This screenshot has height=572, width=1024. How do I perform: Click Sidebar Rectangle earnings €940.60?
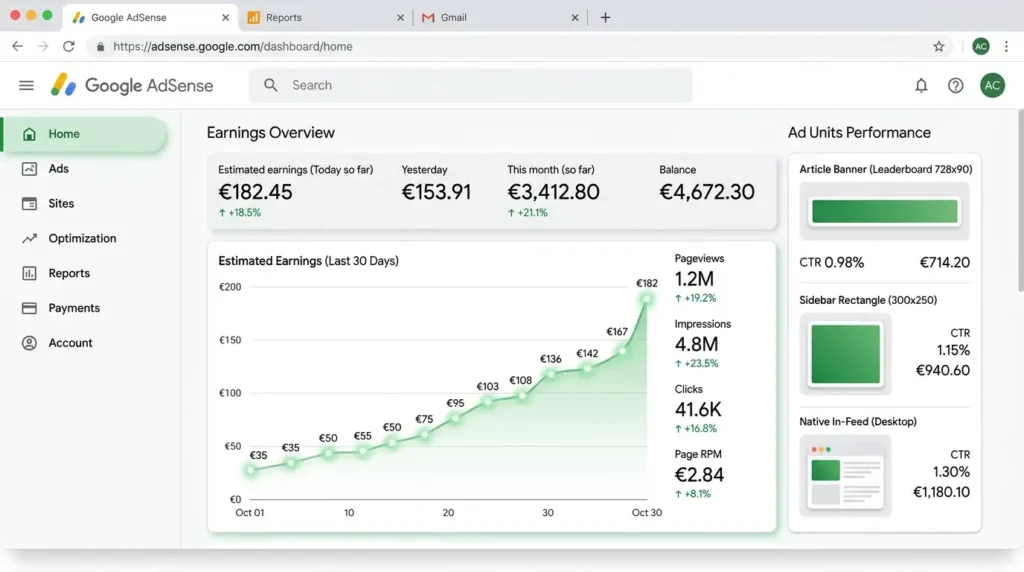click(942, 370)
